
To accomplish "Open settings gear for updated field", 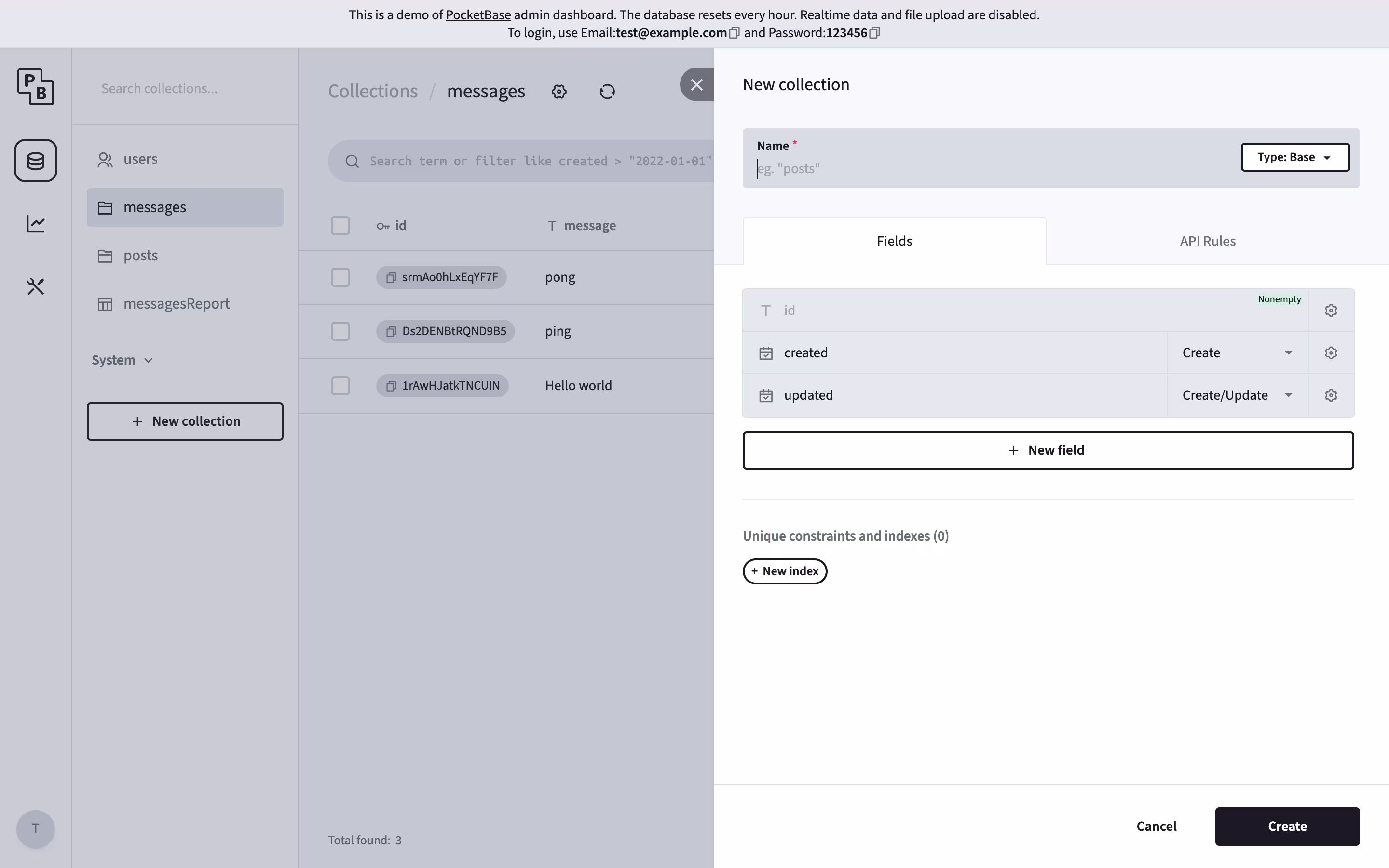I will coord(1331,395).
